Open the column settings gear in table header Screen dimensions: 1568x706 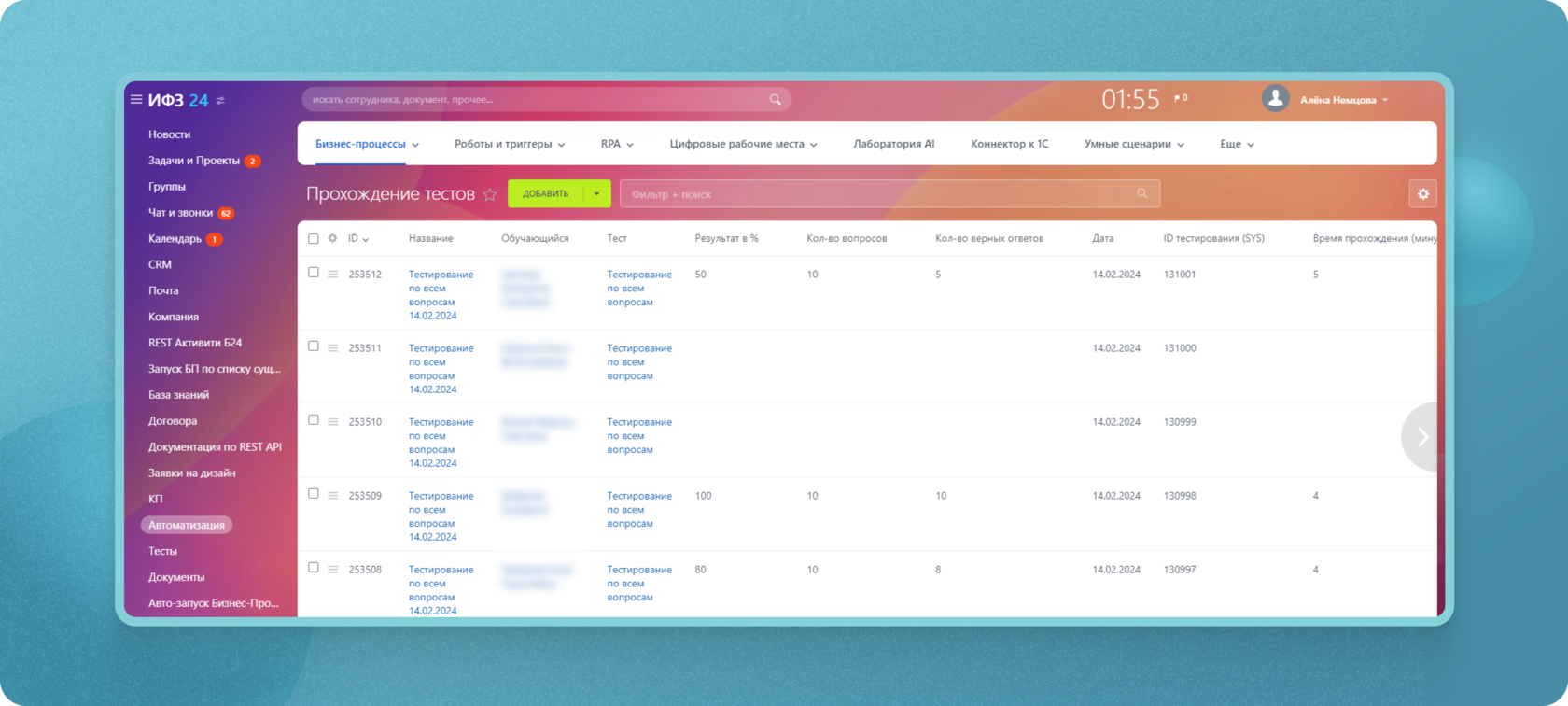[x=332, y=238]
